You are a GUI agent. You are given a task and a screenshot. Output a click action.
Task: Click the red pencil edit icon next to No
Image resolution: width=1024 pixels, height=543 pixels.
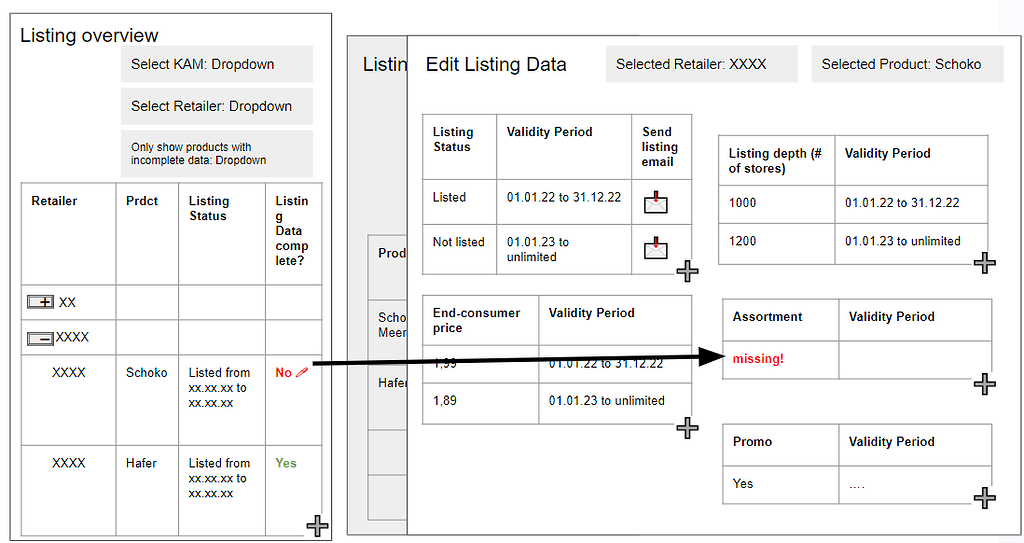(302, 373)
